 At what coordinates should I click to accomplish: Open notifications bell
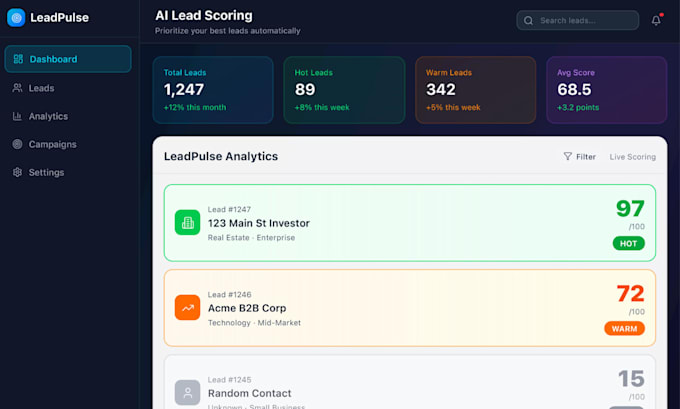point(656,20)
